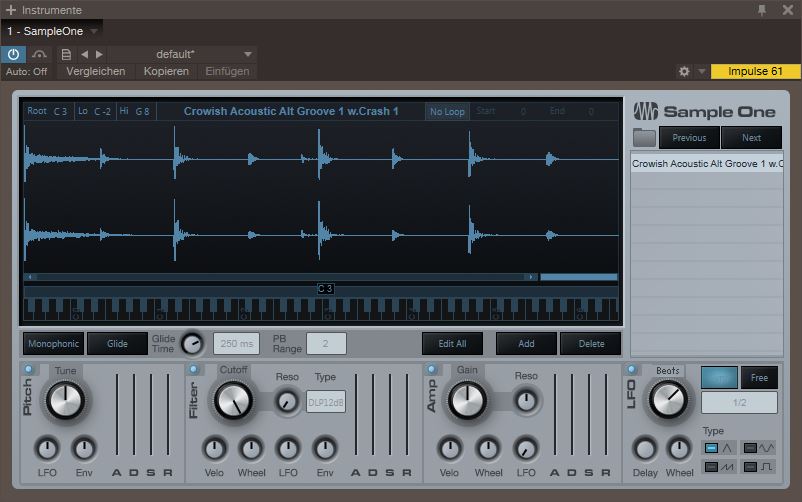
Task: Click Auto: Off automation mode
Action: (27, 72)
